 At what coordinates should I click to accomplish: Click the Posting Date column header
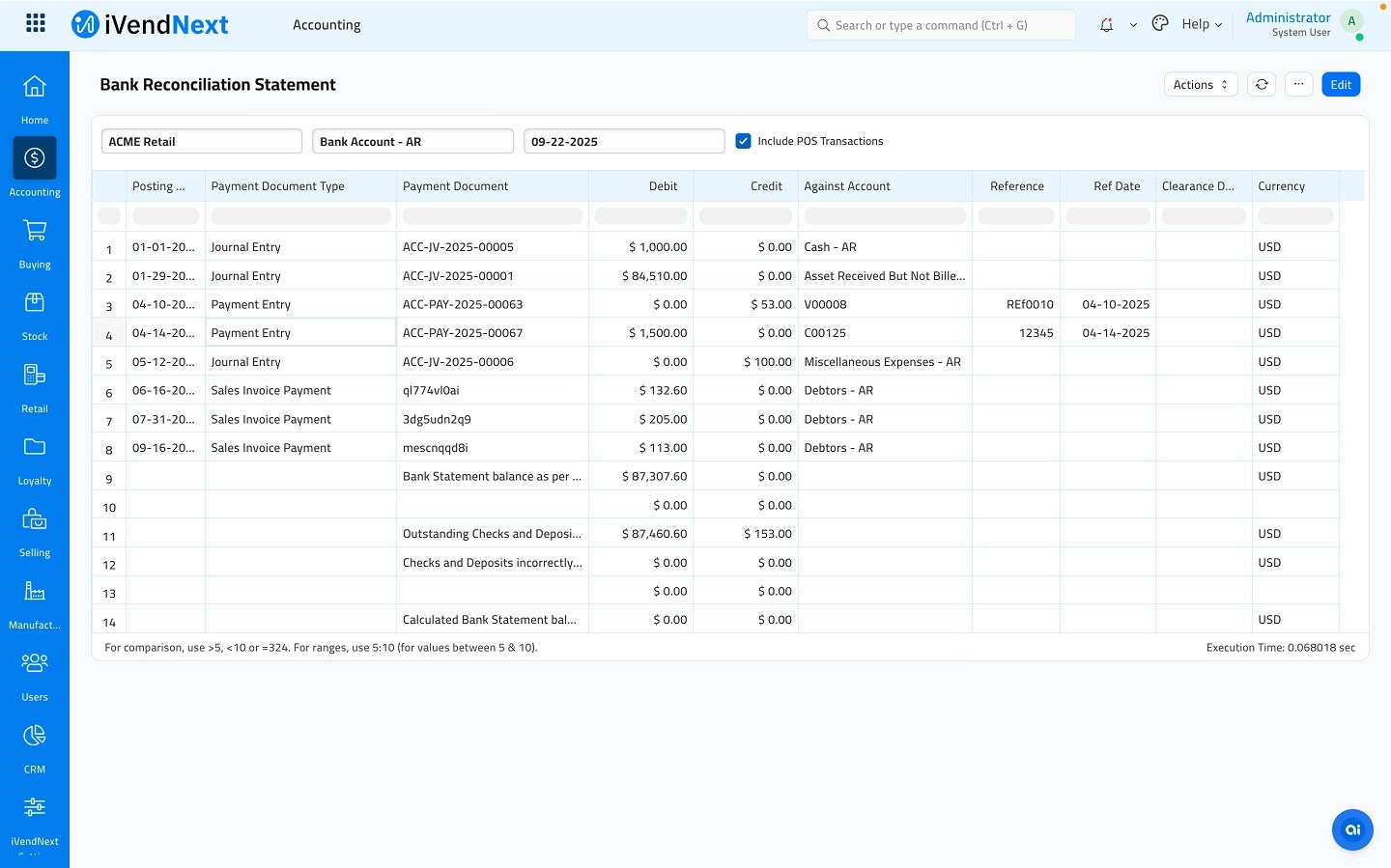click(165, 186)
